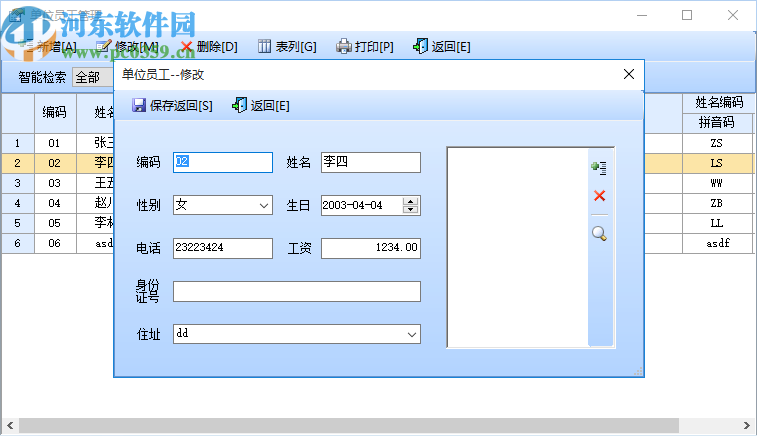Maximize the main window
The width and height of the screenshot is (757, 436).
click(x=687, y=15)
